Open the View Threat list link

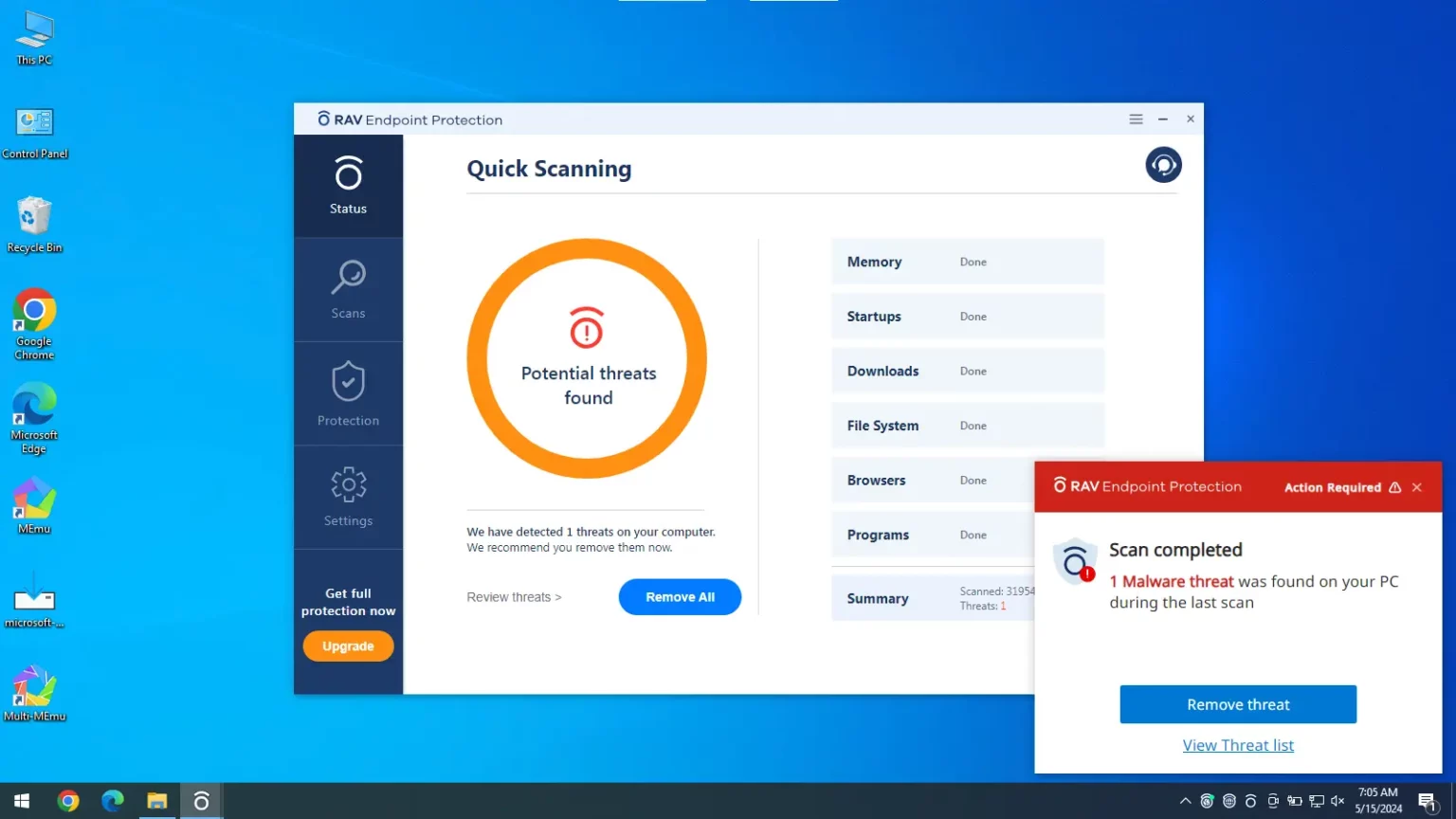1237,745
